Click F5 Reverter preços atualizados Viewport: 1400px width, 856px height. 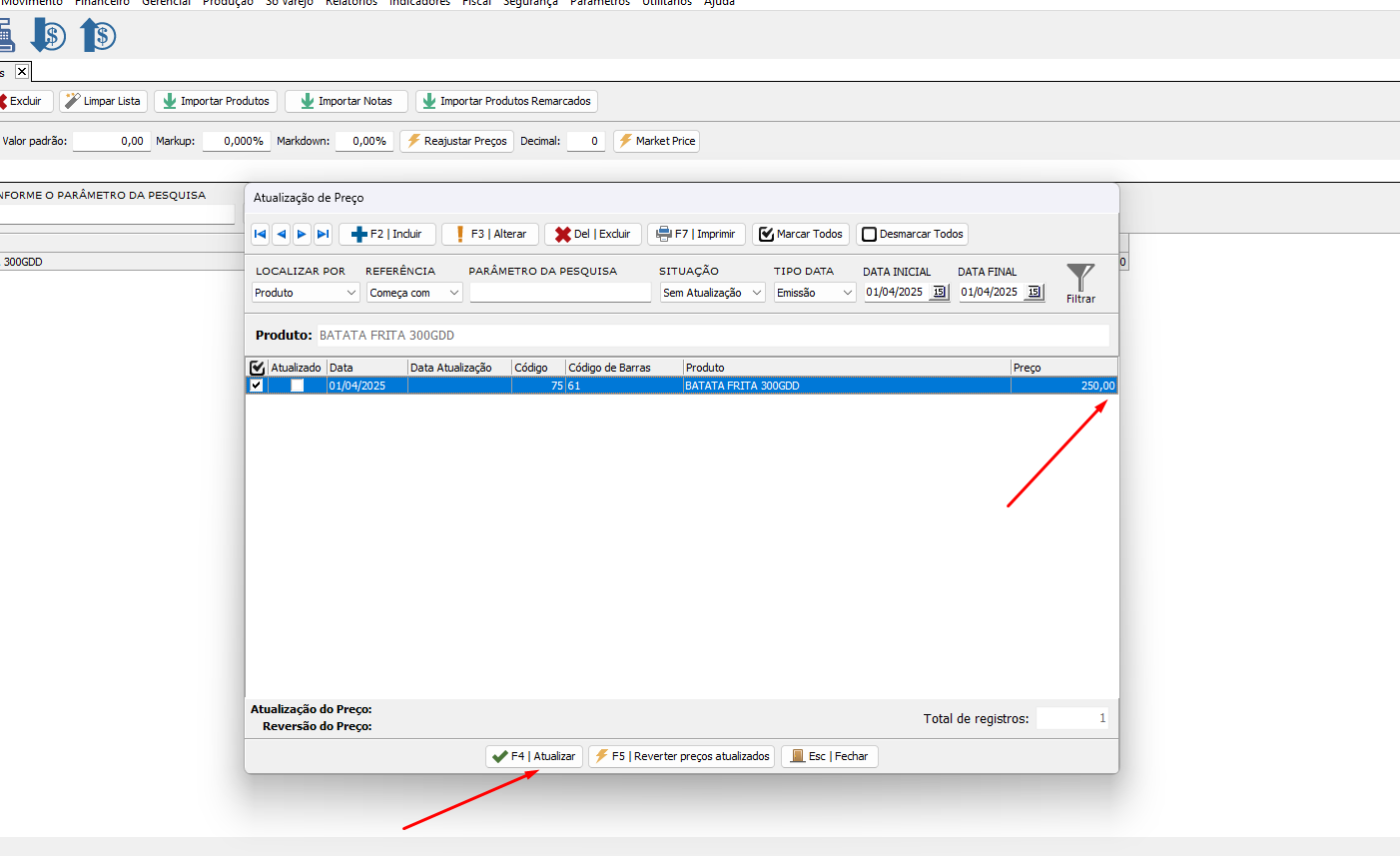pos(681,756)
